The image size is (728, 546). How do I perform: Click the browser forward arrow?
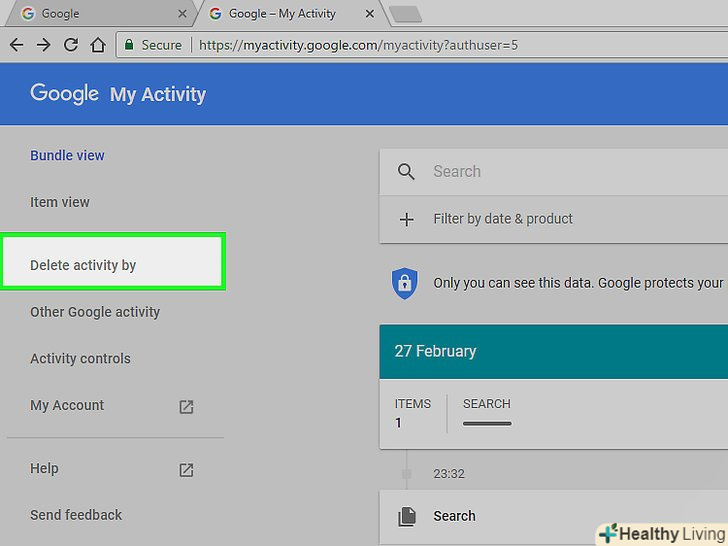43,45
